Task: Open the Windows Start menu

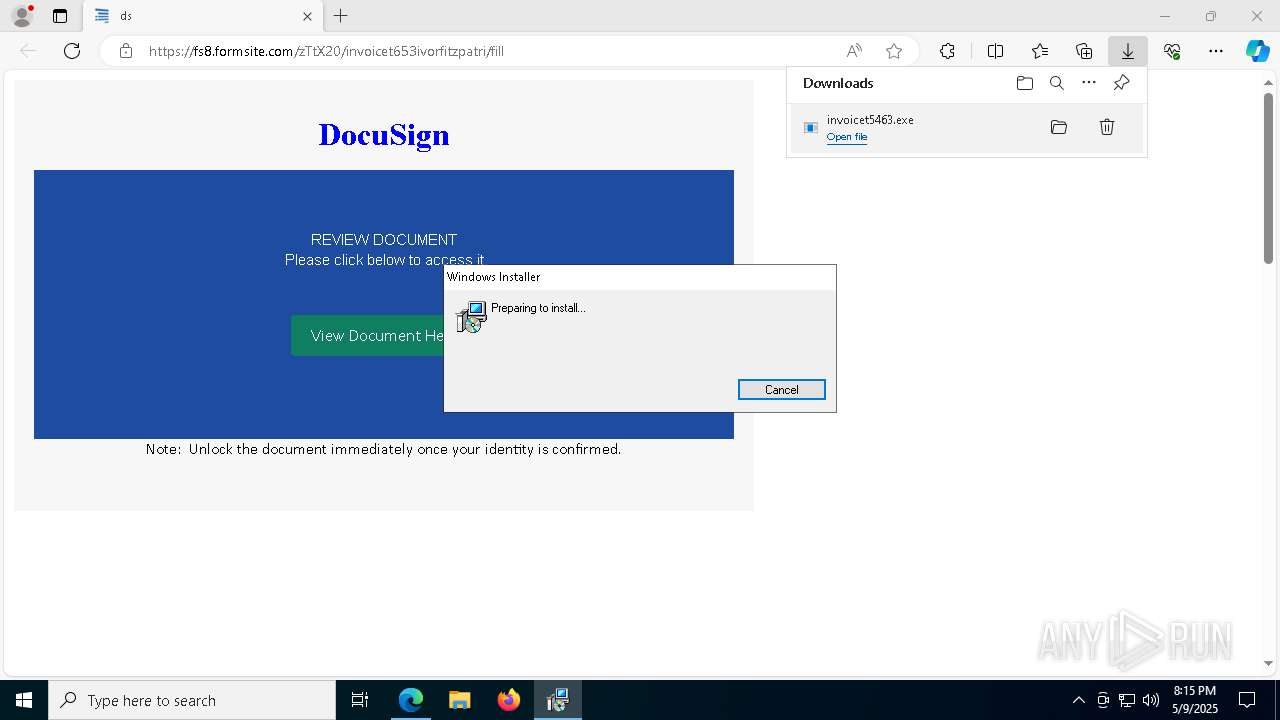Action: tap(24, 700)
